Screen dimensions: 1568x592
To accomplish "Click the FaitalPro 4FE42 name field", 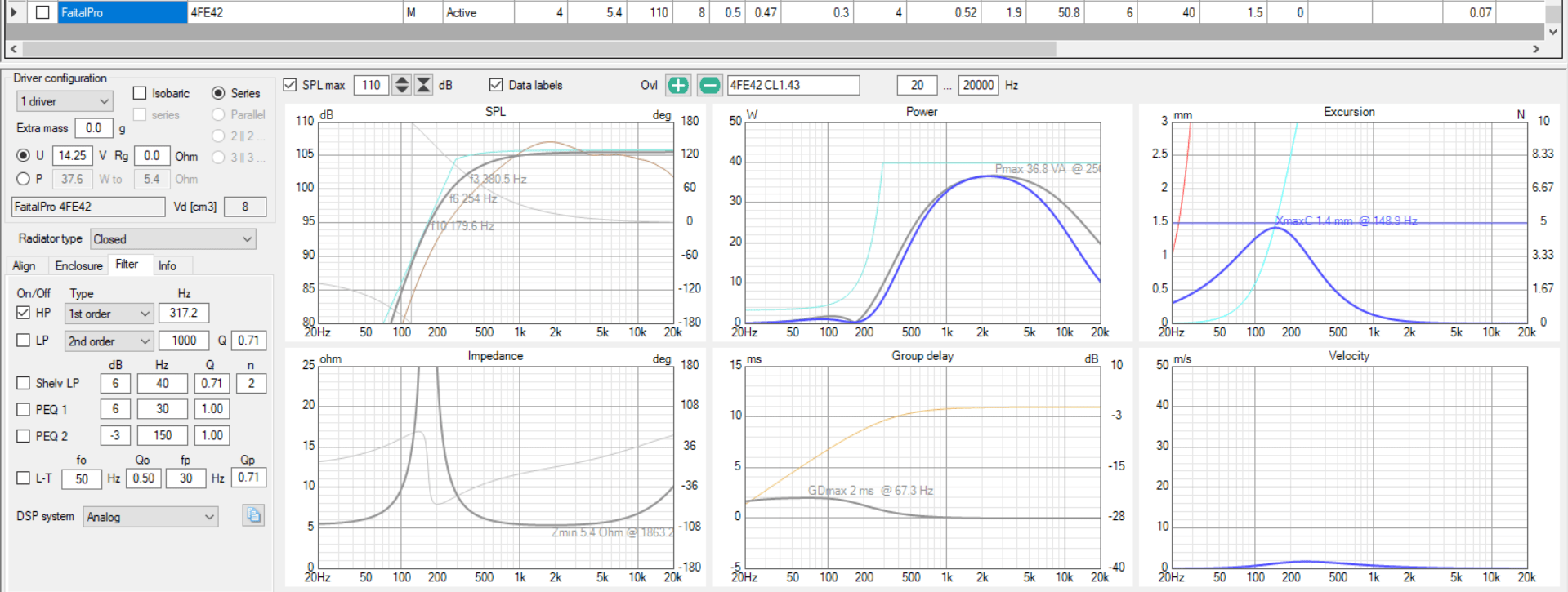I will [88, 207].
